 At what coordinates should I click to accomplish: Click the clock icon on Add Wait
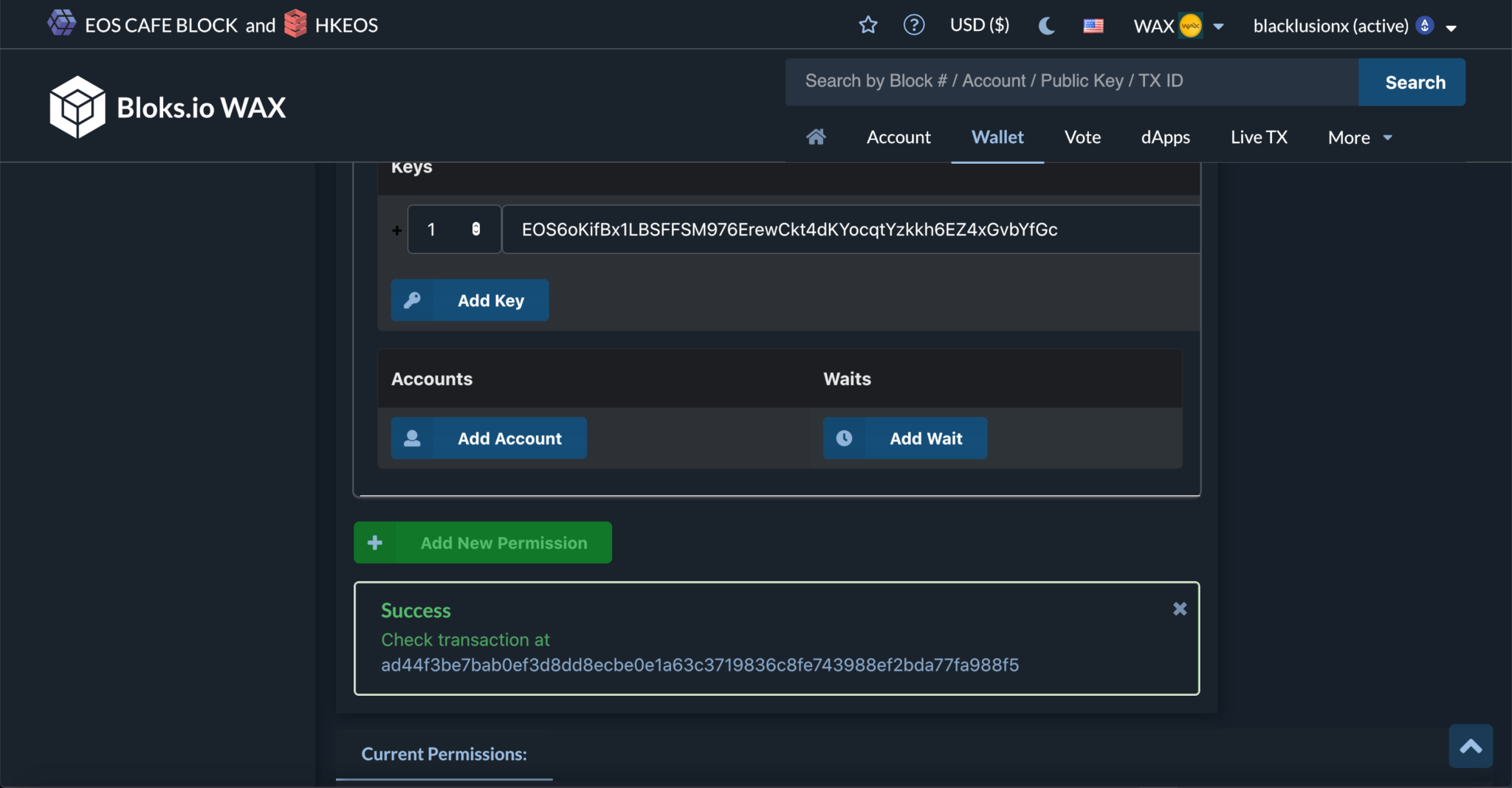point(844,438)
